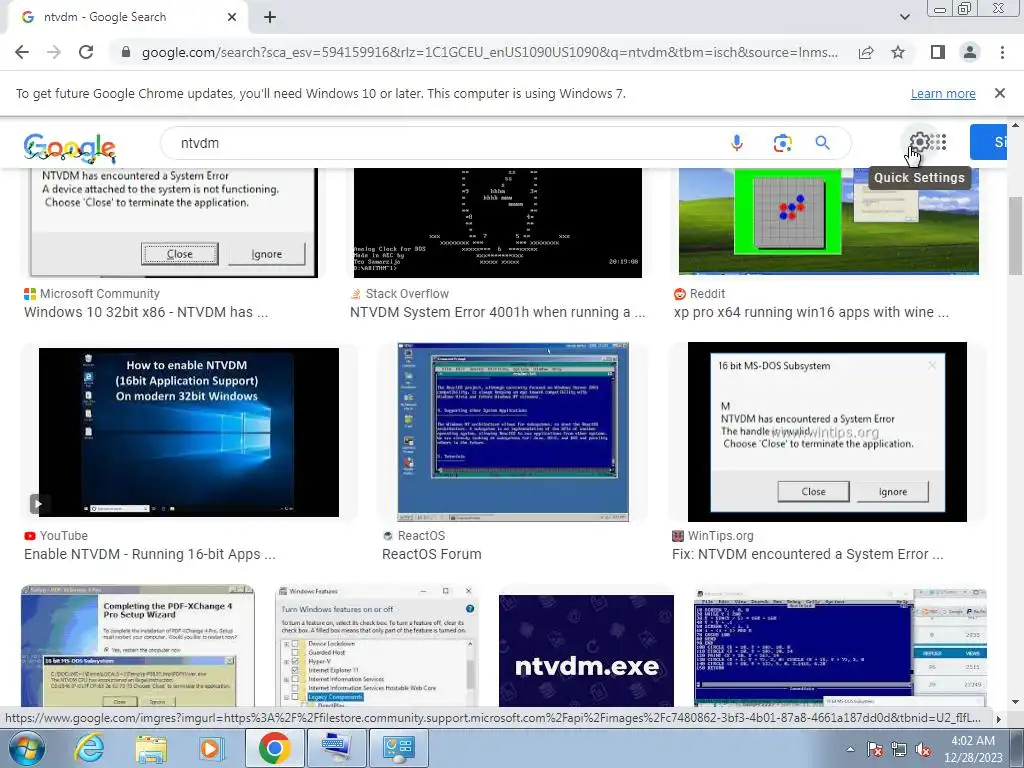Open Stack Overflow analog clock thumbnail
The image size is (1024, 768).
tap(498, 222)
